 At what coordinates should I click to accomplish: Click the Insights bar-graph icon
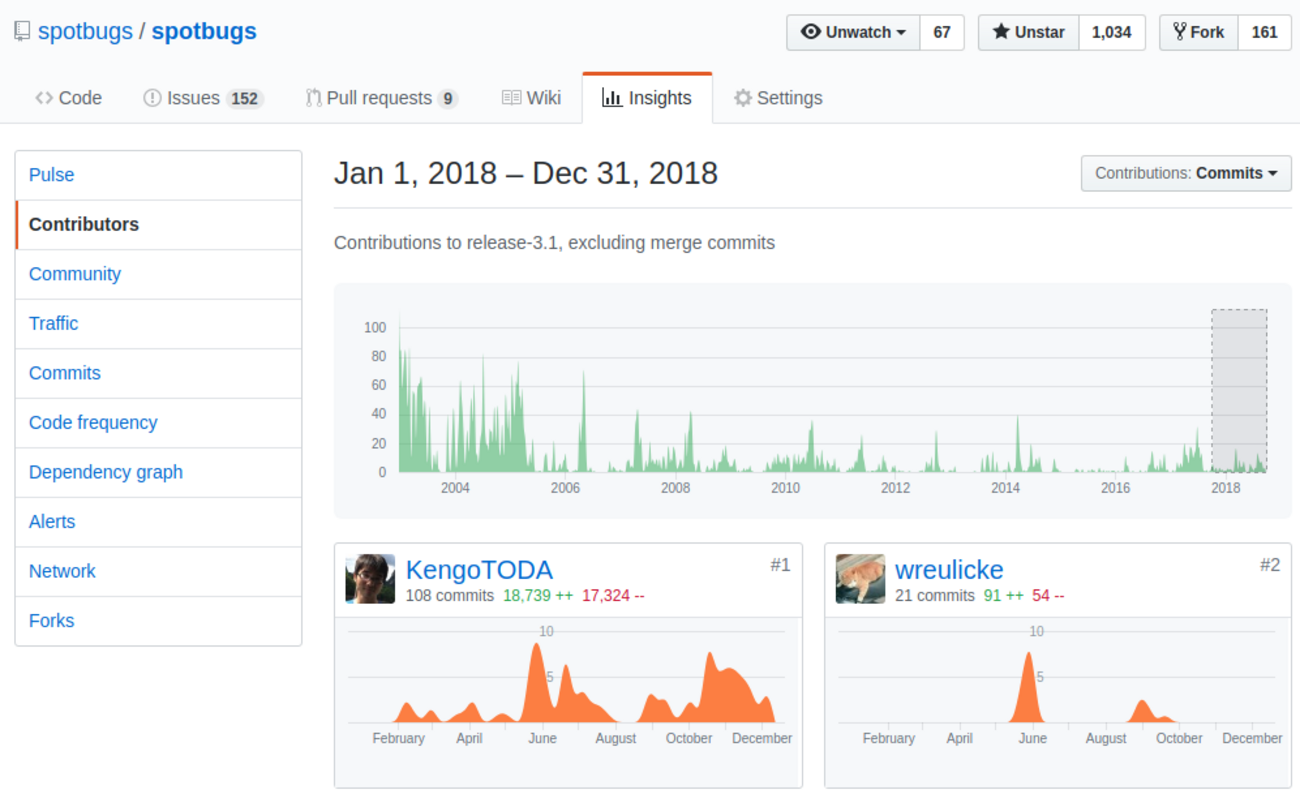click(x=611, y=98)
